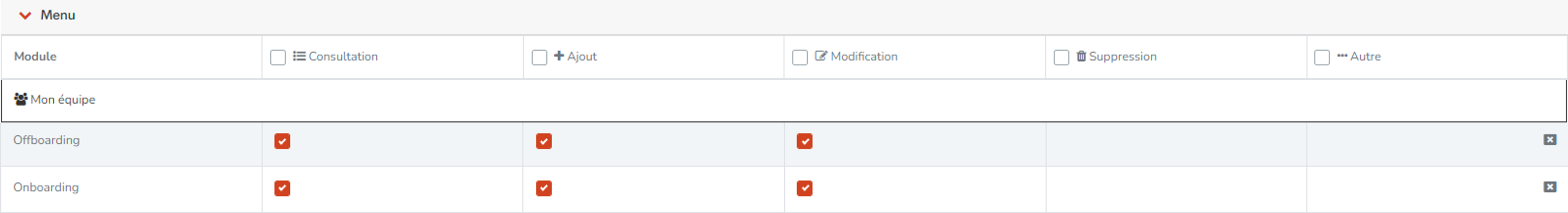Click the Offboarding module label
Image resolution: width=1568 pixels, height=213 pixels.
point(46,140)
